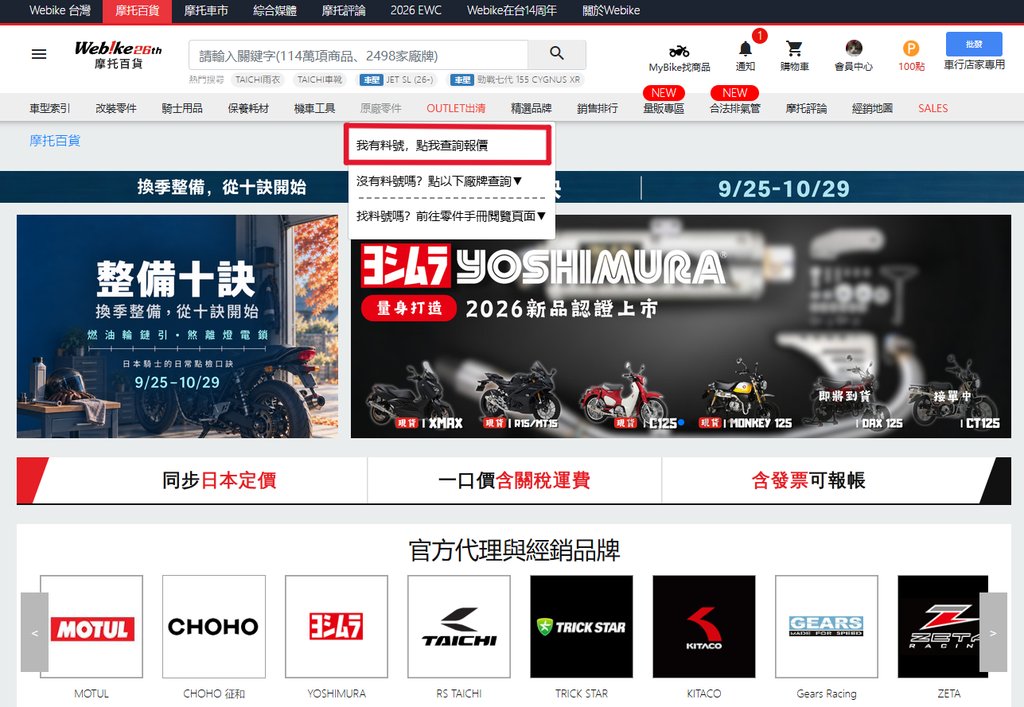The image size is (1024, 707).
Task: Open 原廠零件 navigation menu
Action: (x=381, y=108)
